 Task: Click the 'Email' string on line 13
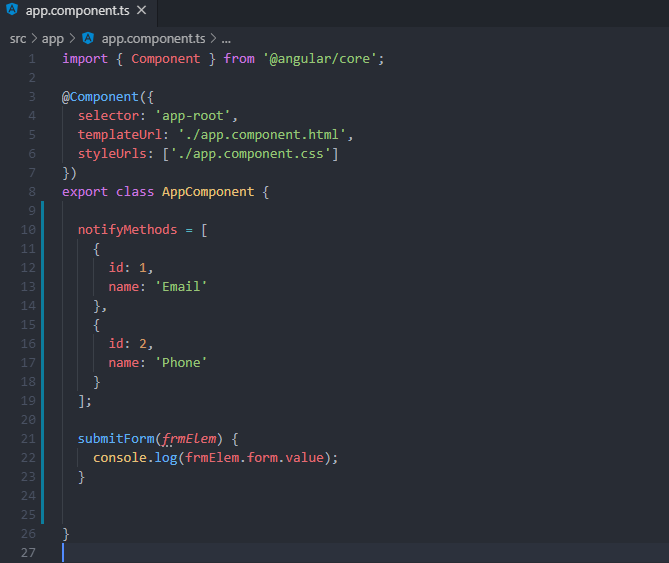181,287
